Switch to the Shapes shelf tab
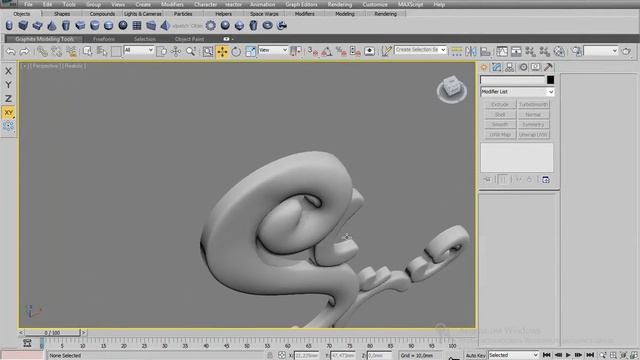The width and height of the screenshot is (640, 360). pos(62,14)
